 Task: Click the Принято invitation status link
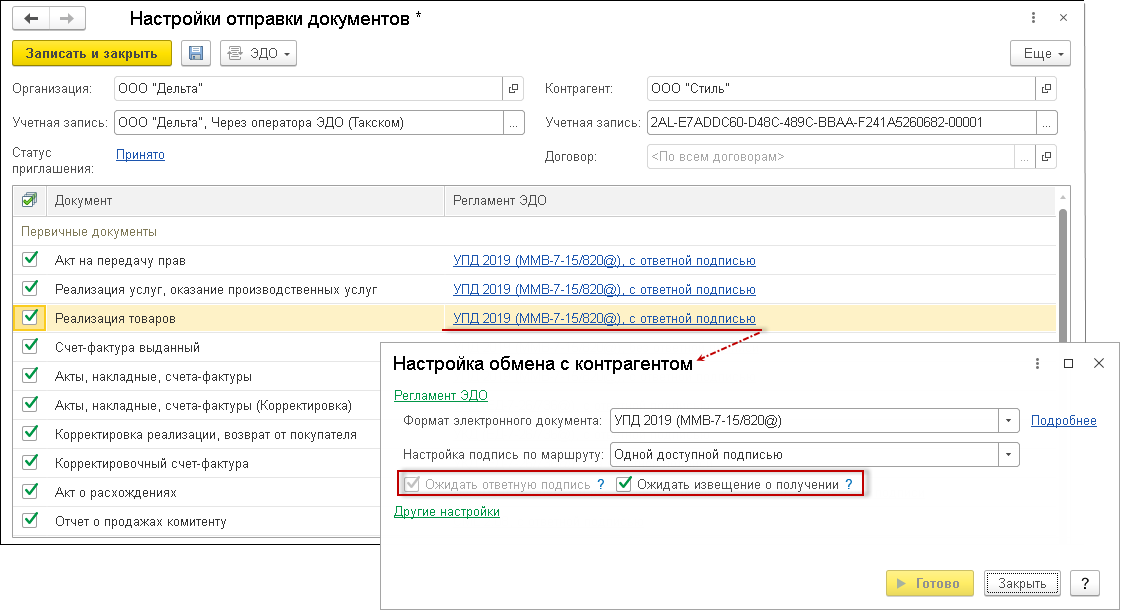(x=139, y=155)
